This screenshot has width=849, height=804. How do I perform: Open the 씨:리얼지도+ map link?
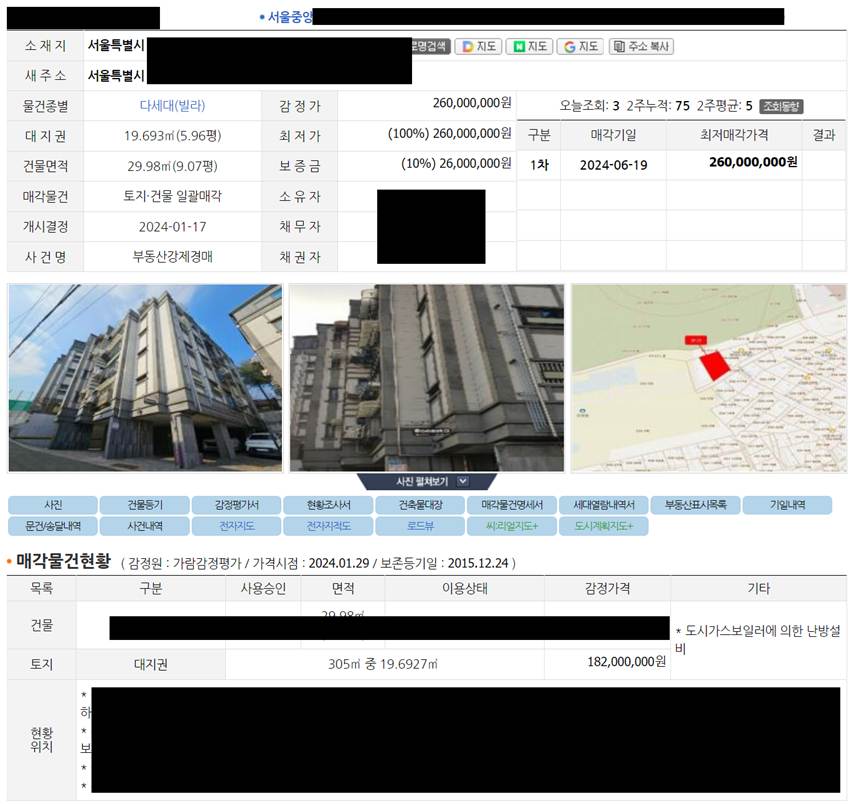coord(511,526)
